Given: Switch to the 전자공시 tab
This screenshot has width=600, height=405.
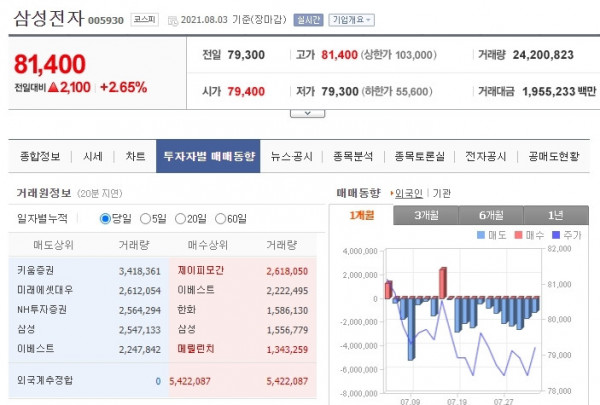Looking at the screenshot, I should [x=486, y=156].
